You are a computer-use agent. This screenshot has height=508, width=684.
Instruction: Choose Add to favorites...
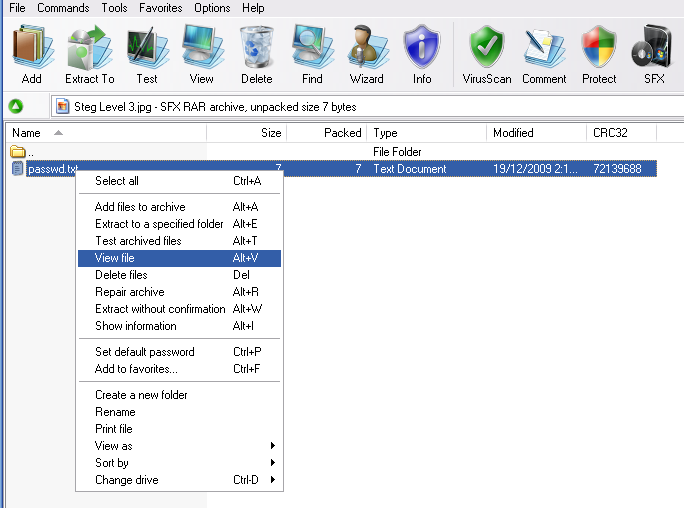pos(179,369)
